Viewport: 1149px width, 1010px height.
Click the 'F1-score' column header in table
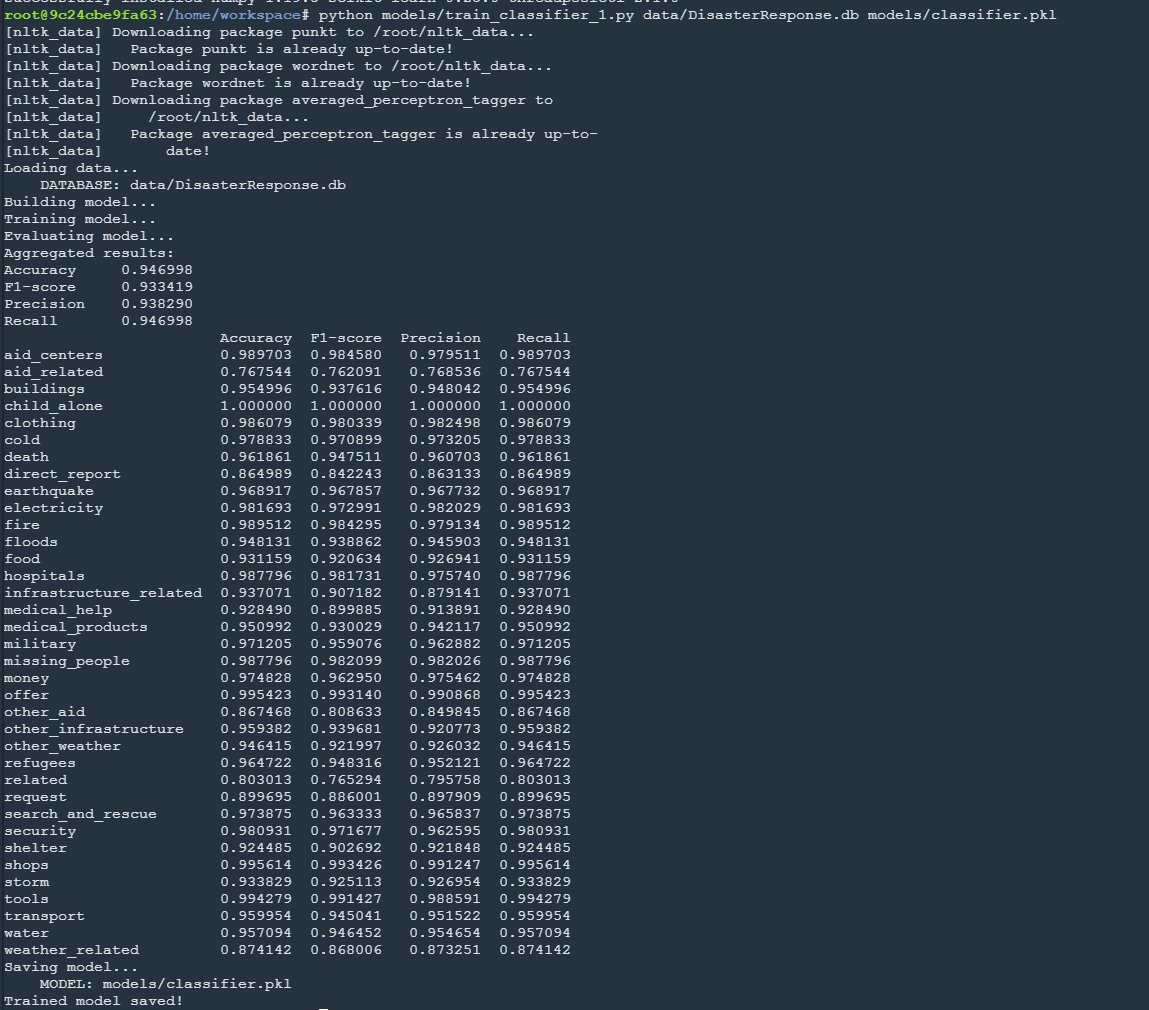[346, 338]
